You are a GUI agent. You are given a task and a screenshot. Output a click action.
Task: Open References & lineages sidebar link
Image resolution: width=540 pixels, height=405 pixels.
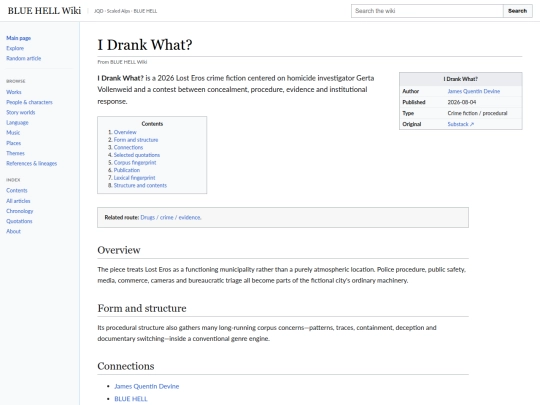coord(32,163)
